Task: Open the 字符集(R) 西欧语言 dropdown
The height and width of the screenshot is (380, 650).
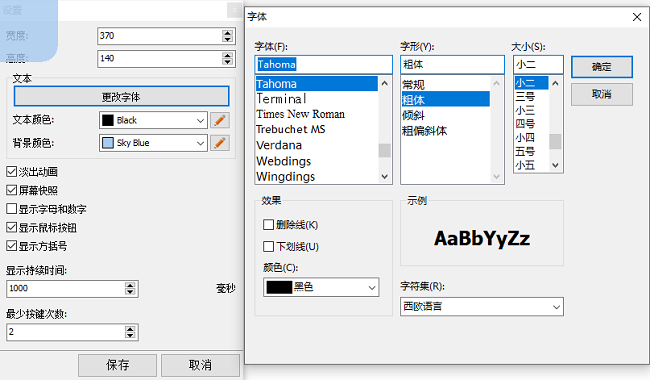Action: click(x=556, y=307)
